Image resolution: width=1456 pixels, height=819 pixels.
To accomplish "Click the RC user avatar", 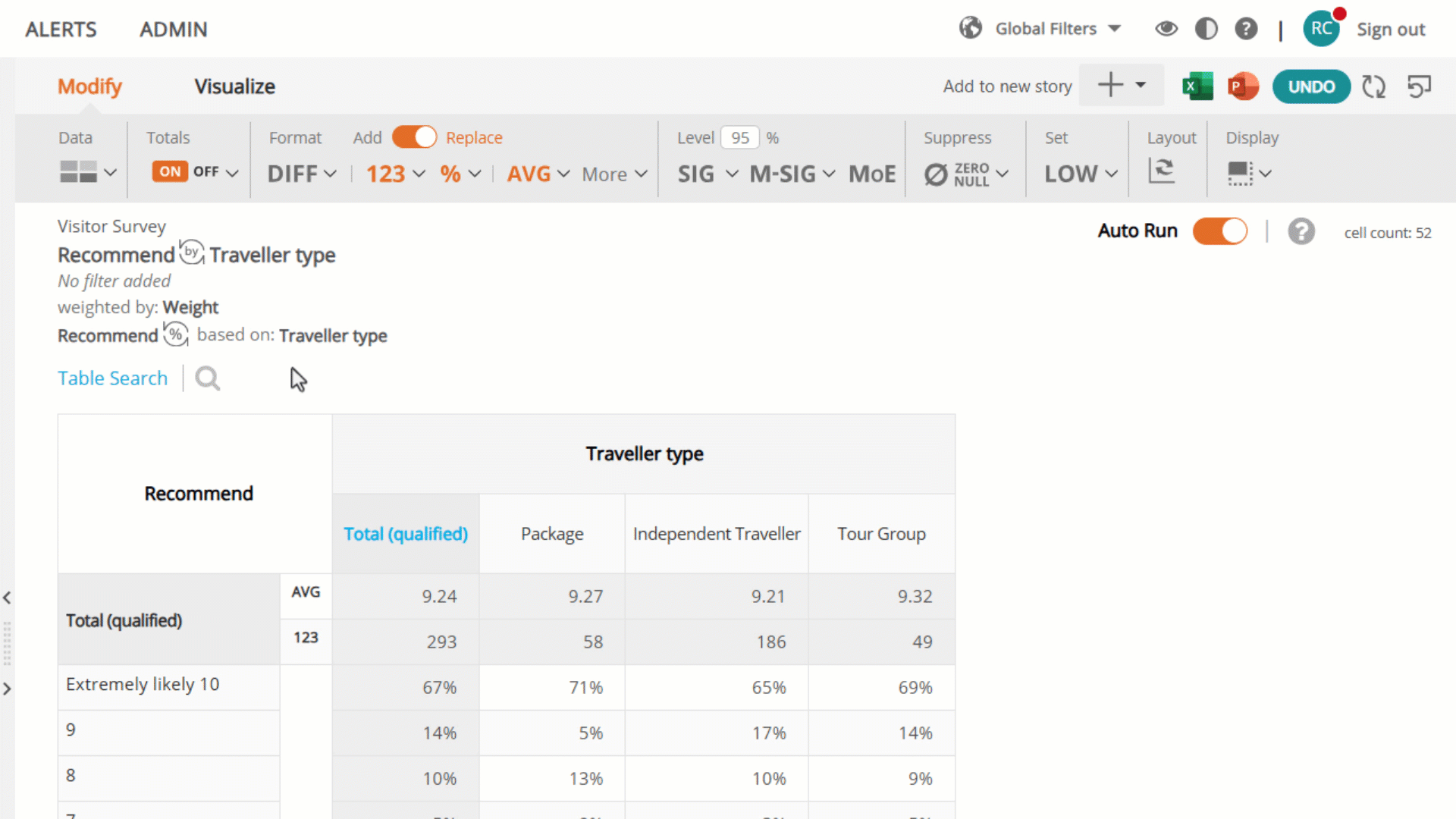I will coord(1321,29).
